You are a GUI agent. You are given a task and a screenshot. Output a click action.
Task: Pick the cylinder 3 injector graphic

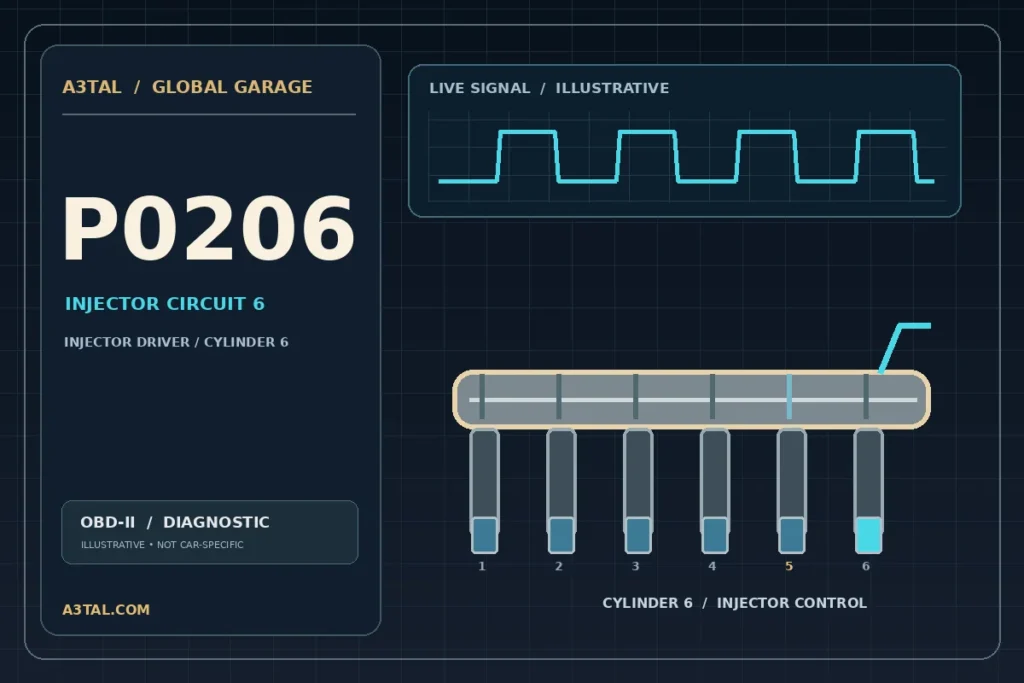[638, 491]
